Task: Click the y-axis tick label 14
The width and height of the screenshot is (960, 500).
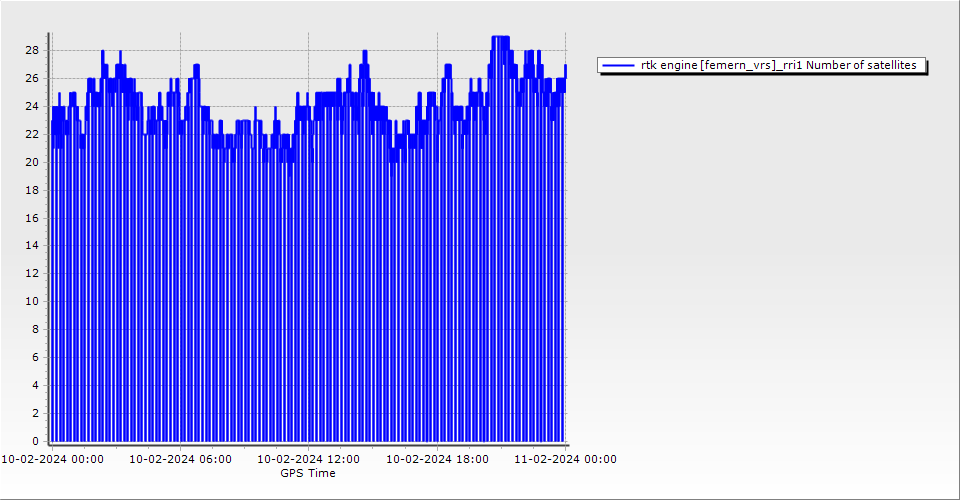Action: [32, 245]
